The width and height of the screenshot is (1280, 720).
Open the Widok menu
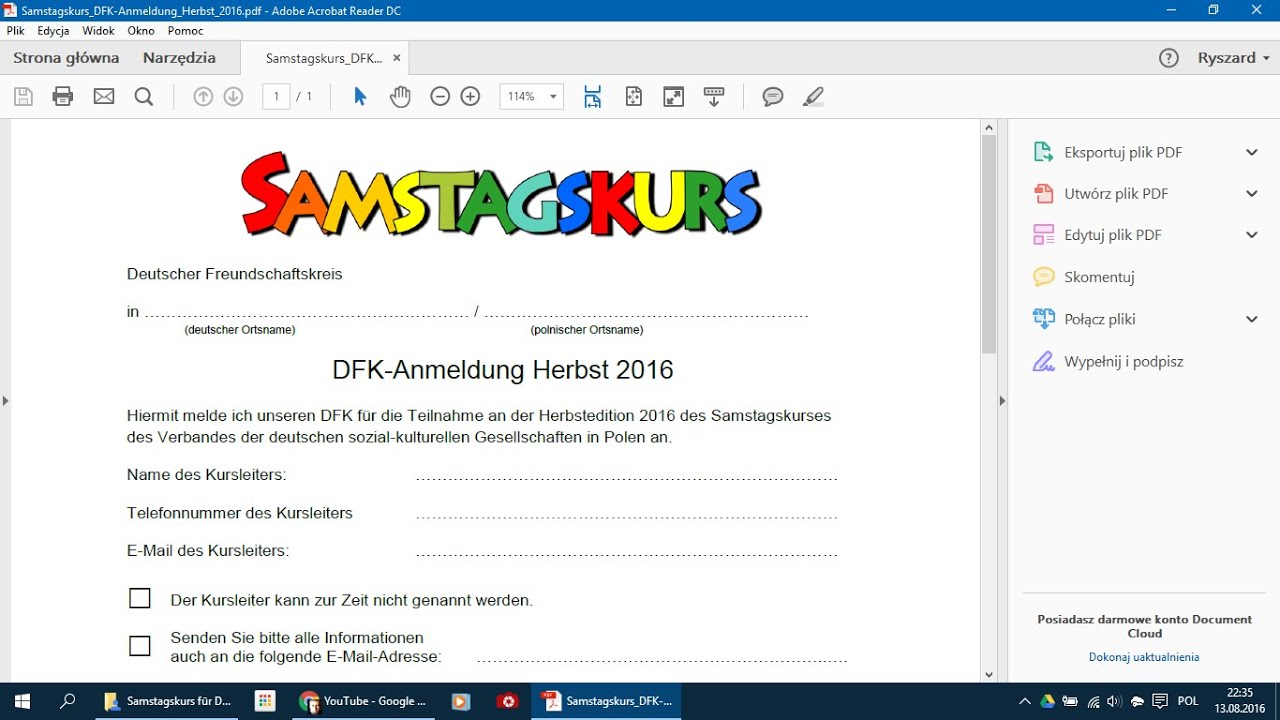click(99, 31)
